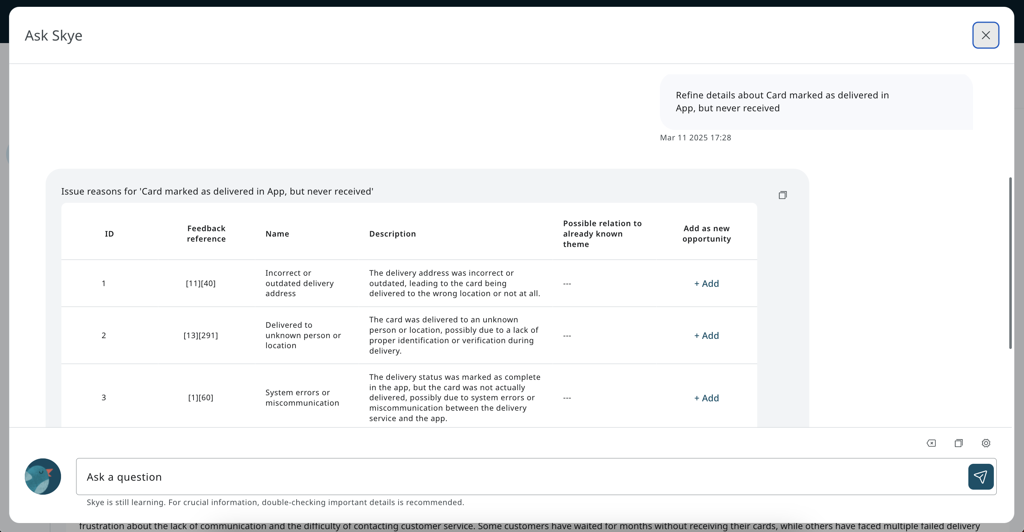Open feedback reference [60]
Viewport: 1024px width, 532px height.
point(207,398)
